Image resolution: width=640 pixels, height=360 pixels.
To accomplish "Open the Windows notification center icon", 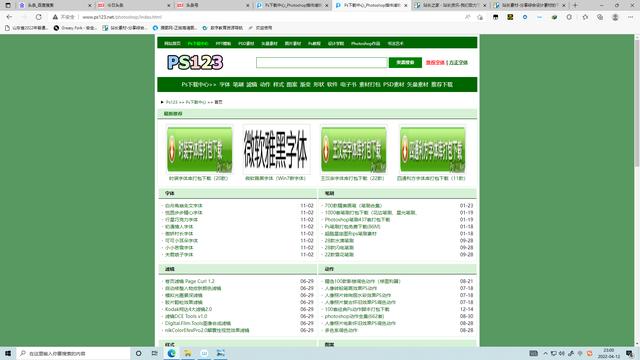I will coord(630,353).
